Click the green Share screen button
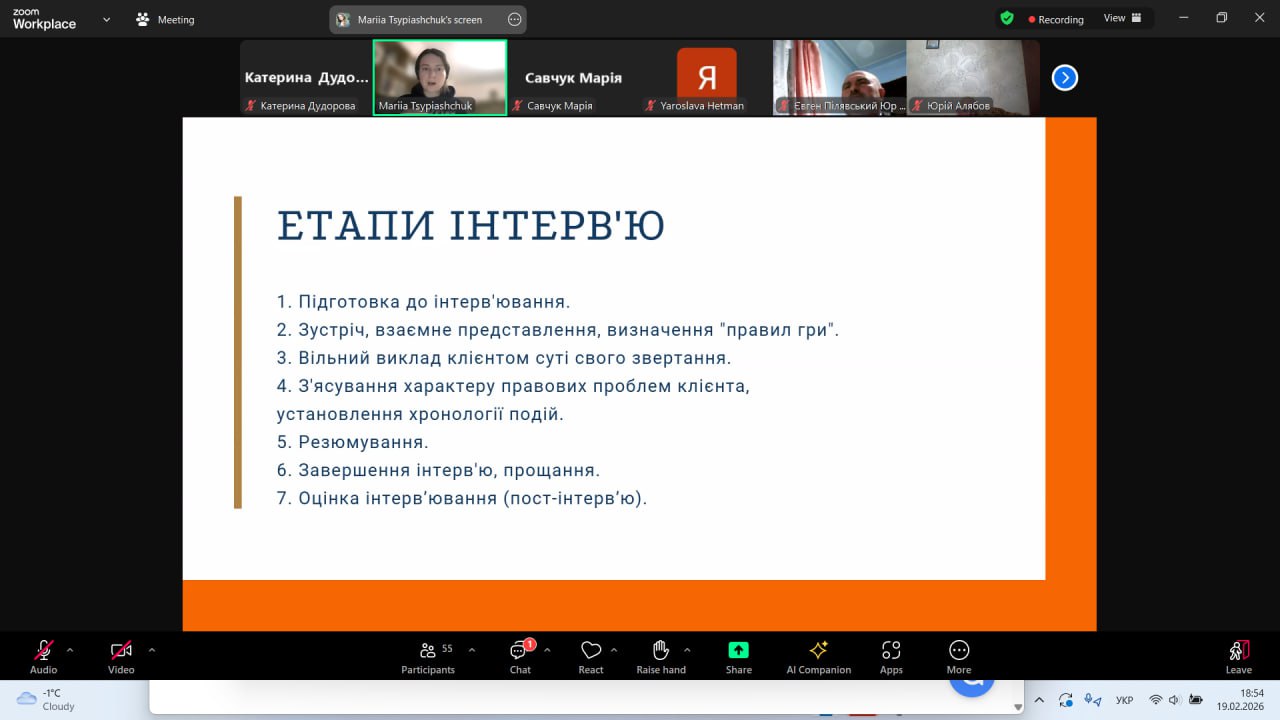 [738, 656]
